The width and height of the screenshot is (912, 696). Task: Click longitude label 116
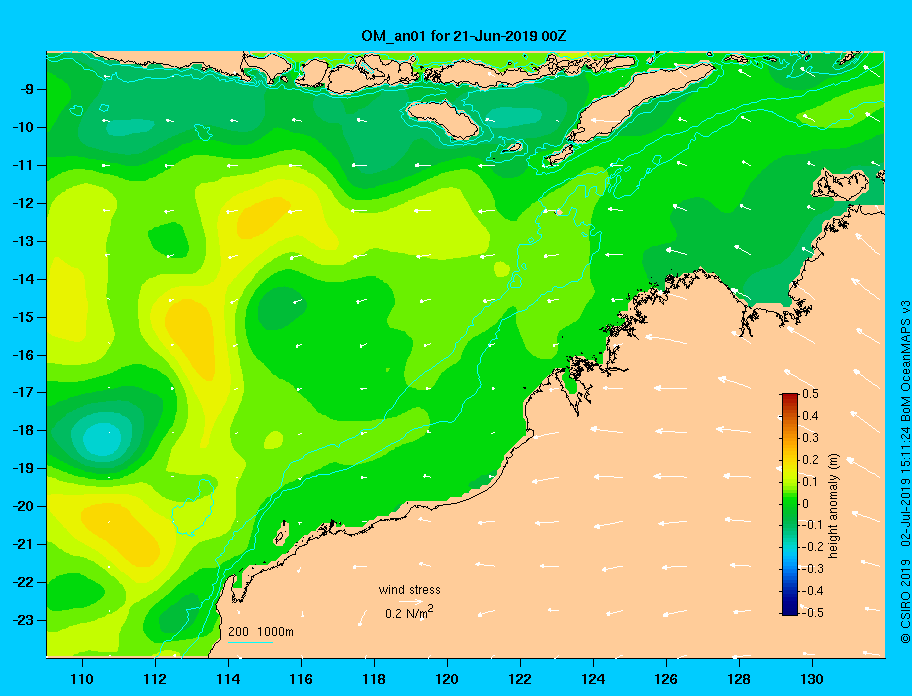coord(301,679)
